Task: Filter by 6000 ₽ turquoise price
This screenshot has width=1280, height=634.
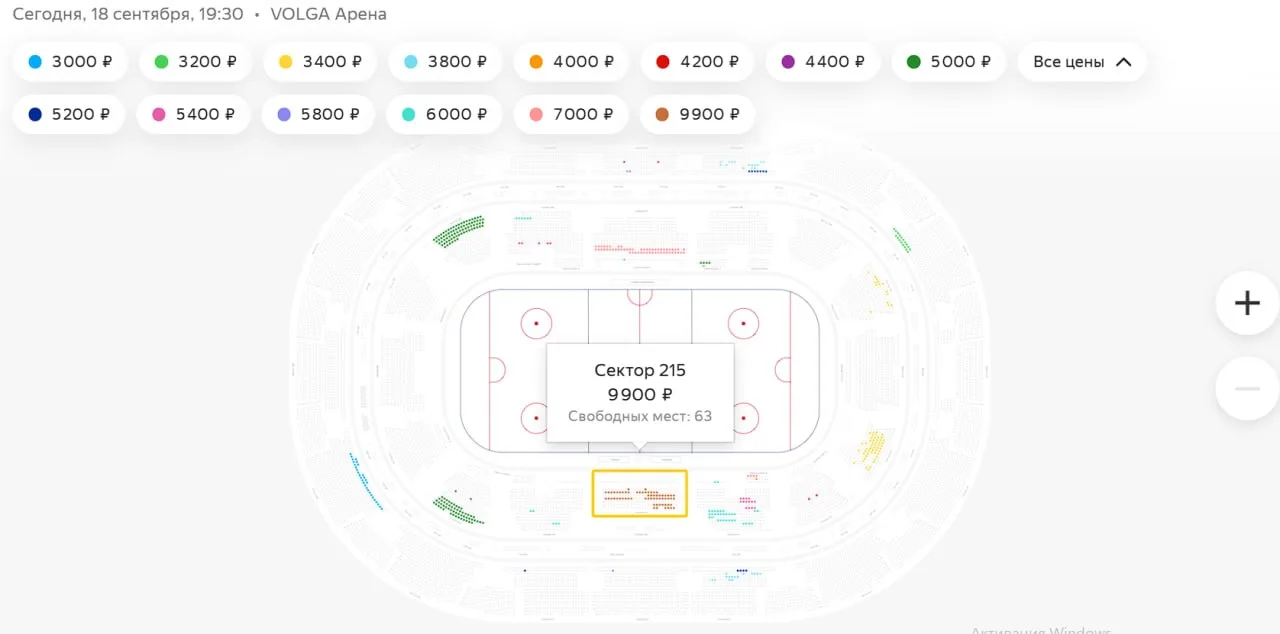Action: tap(444, 114)
